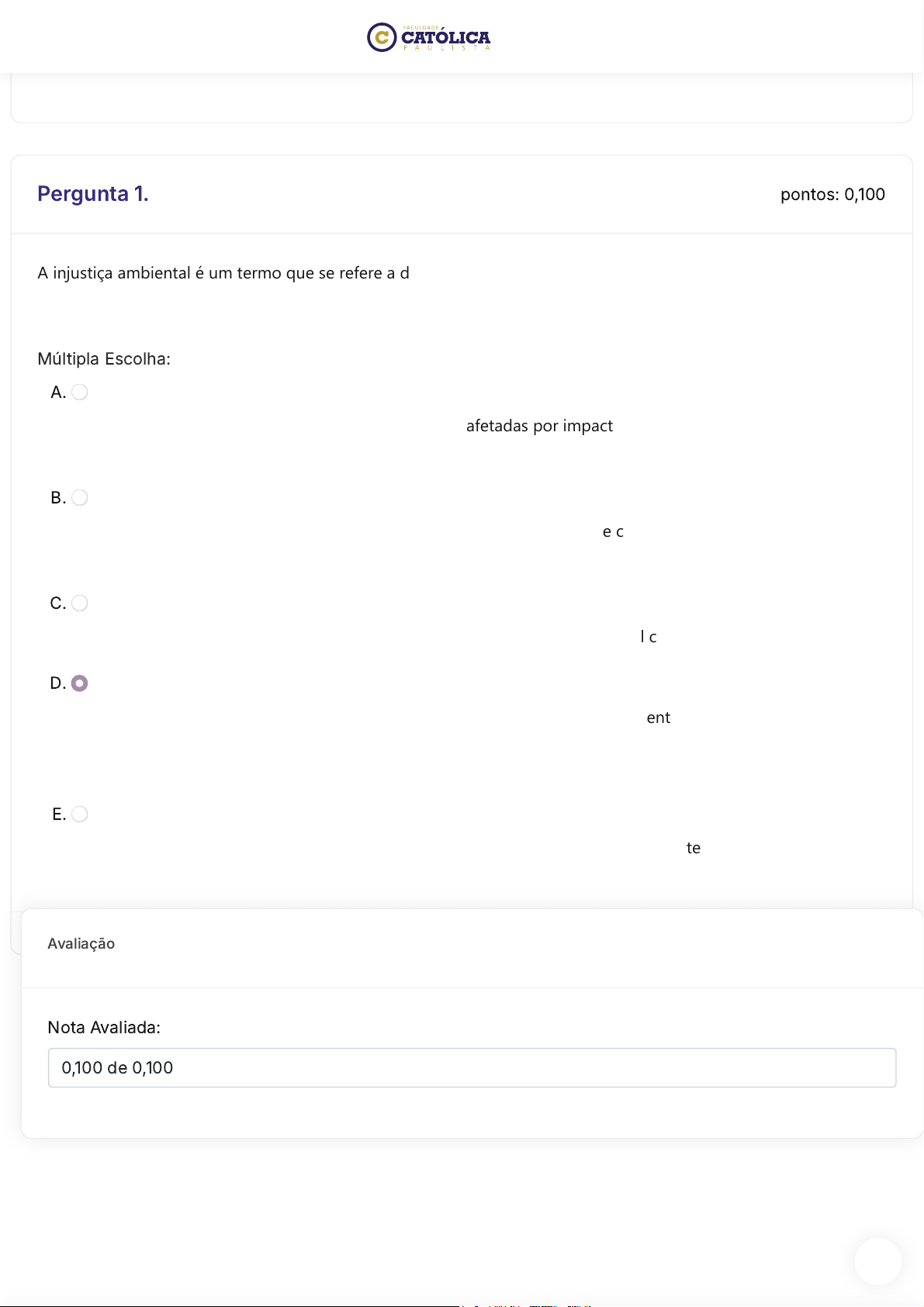Screen dimensions: 924x1307
Task: Click the 'e c' text in option B
Action: coord(613,532)
